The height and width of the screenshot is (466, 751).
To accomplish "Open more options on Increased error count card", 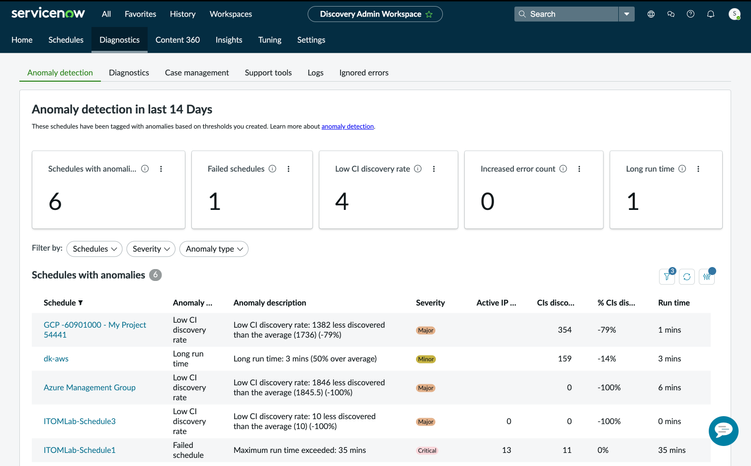I will pyautogui.click(x=579, y=169).
